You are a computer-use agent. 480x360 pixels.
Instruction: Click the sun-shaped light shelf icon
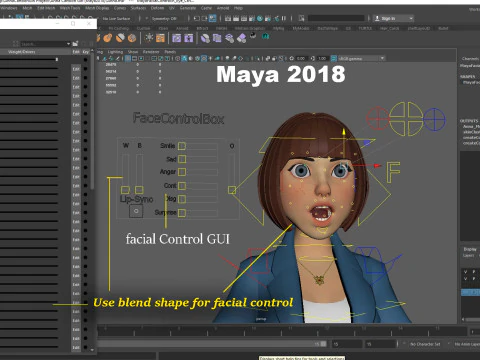(149, 38)
